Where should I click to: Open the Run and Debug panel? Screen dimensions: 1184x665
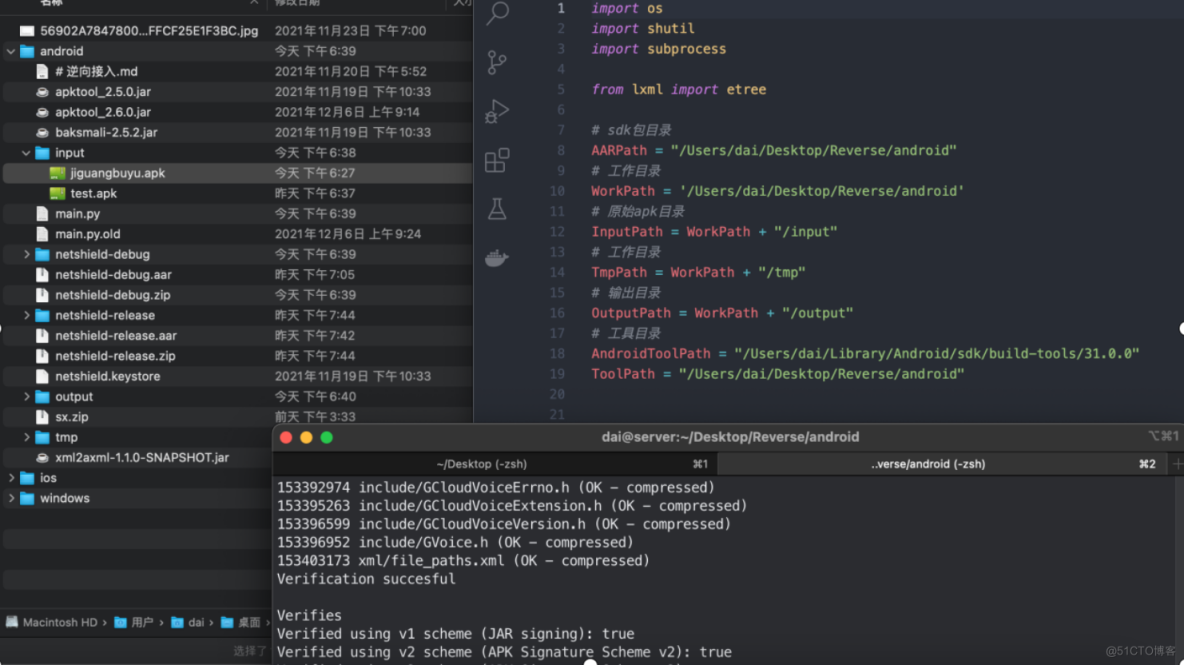[x=495, y=112]
